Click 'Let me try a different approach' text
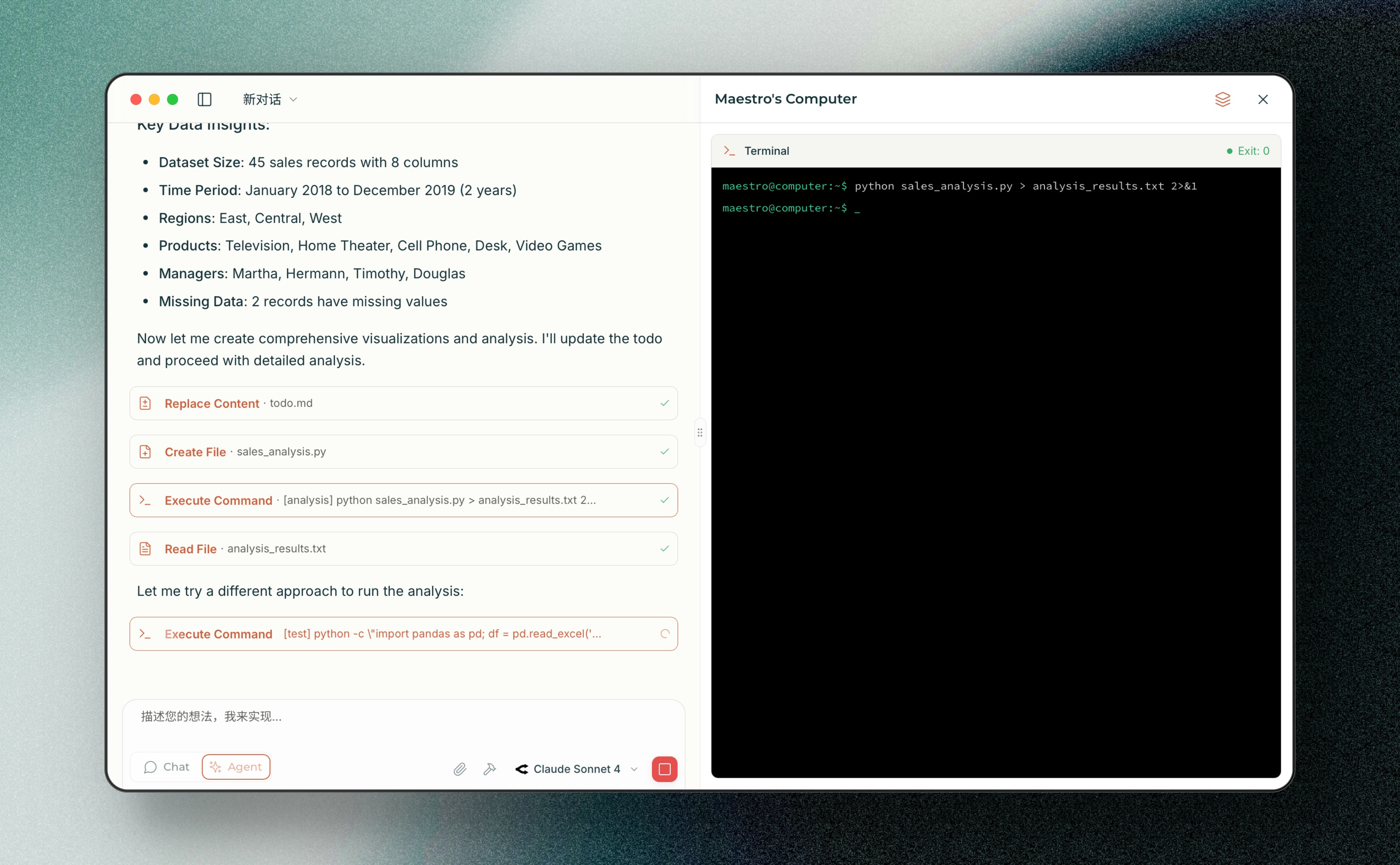The width and height of the screenshot is (1400, 865). click(x=300, y=592)
